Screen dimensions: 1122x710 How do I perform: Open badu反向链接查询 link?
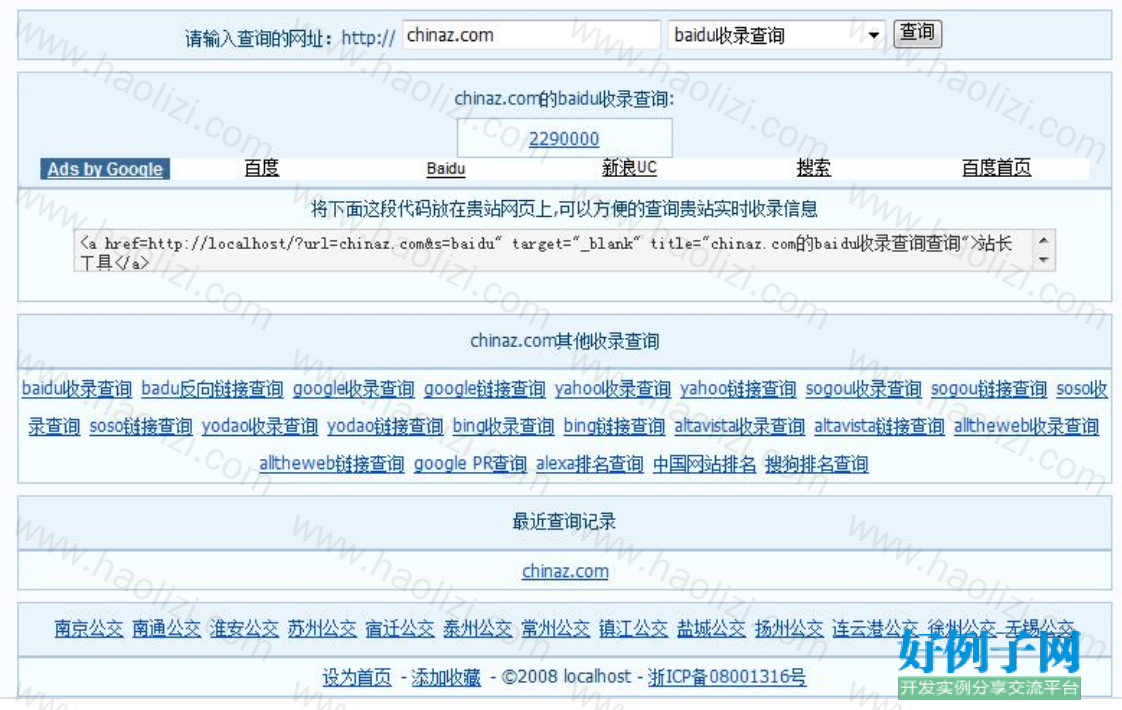[x=213, y=389]
